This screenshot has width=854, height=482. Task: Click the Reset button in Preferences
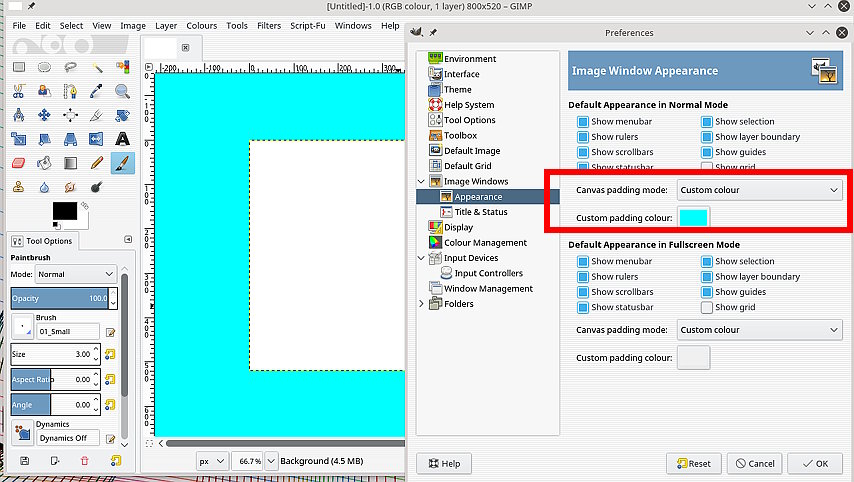click(693, 463)
